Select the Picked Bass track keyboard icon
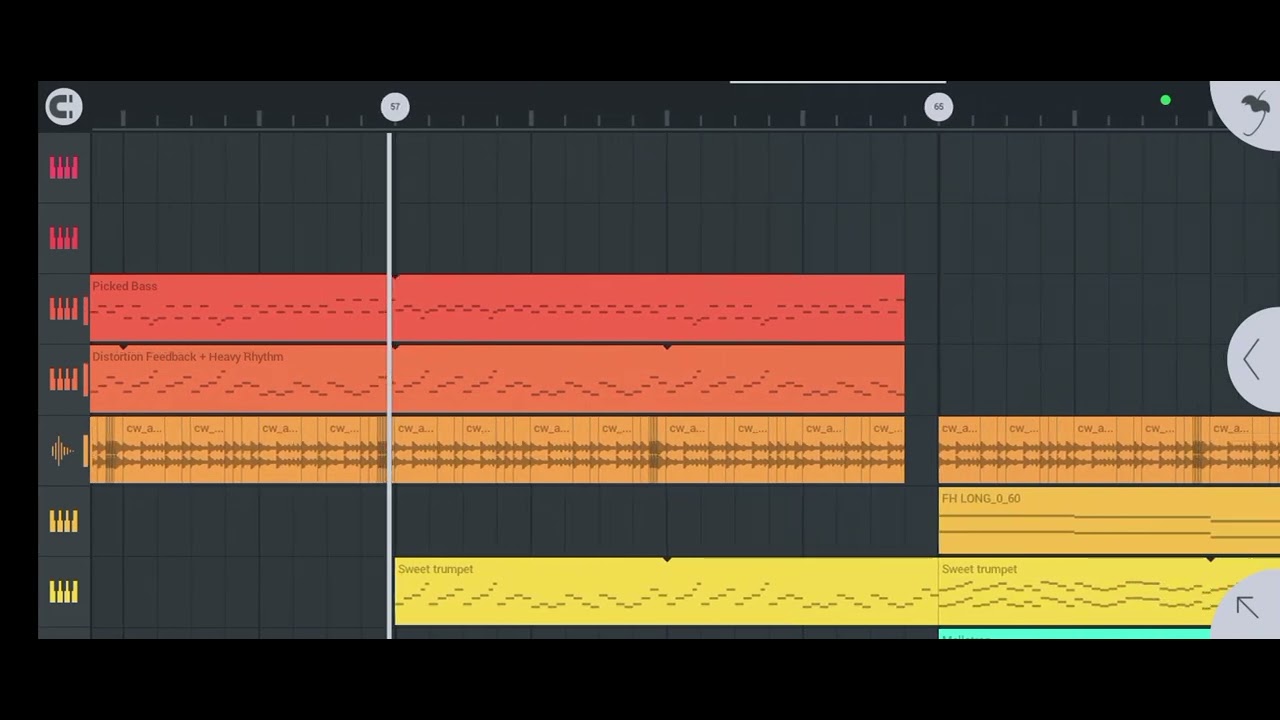 point(64,309)
